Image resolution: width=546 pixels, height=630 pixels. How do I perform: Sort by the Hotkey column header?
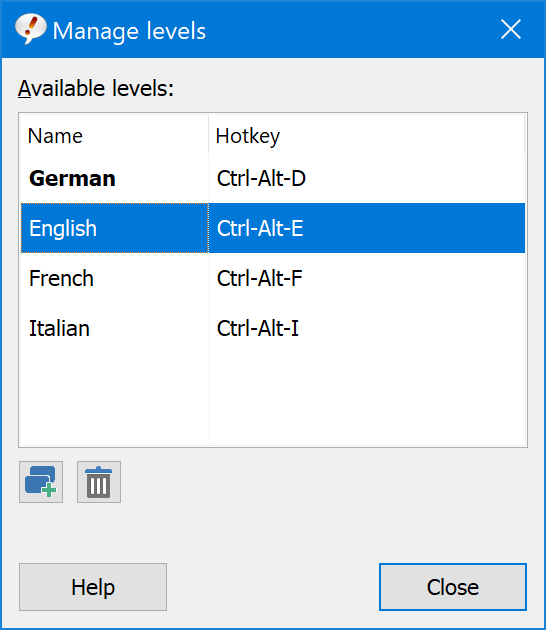pos(366,135)
